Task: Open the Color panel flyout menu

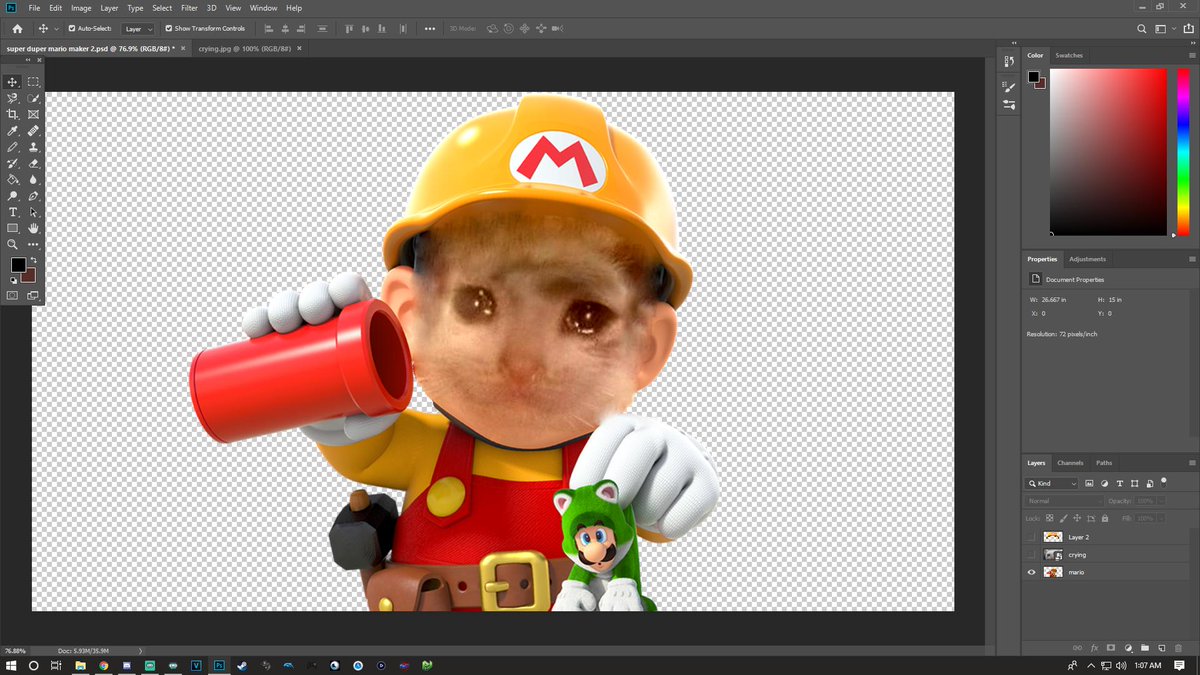Action: coord(1191,55)
